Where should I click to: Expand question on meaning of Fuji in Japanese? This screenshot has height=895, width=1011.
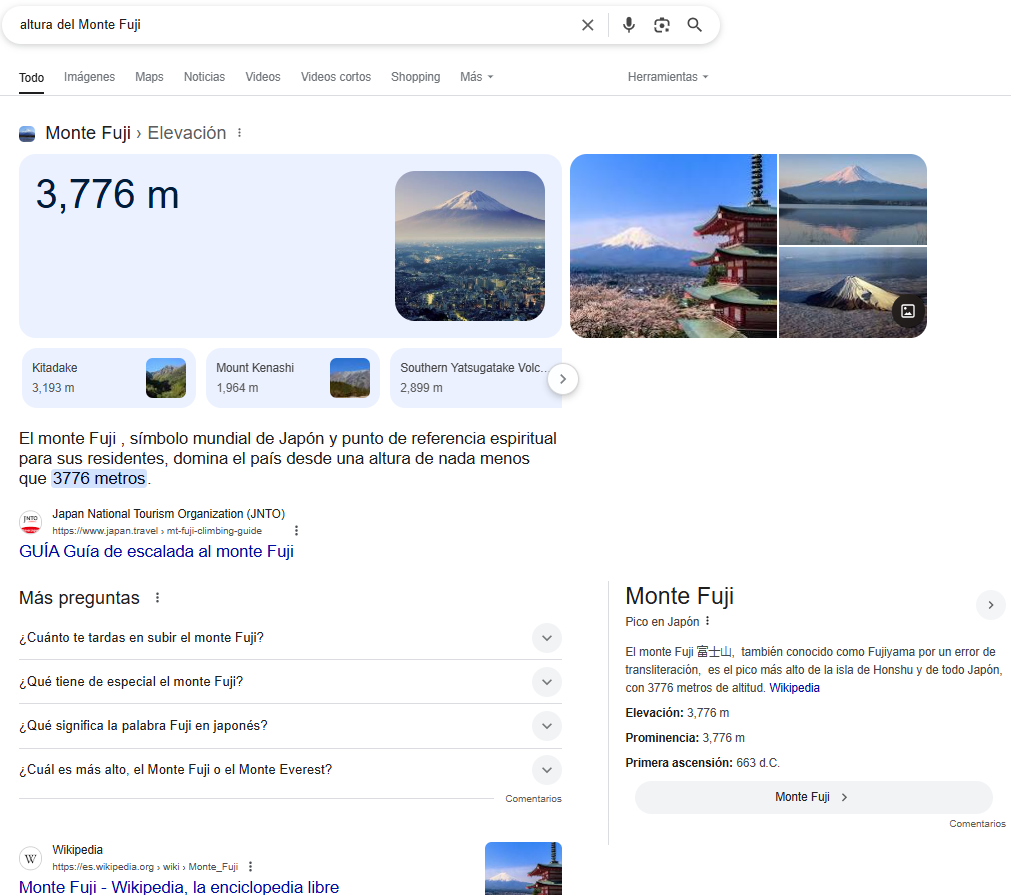coord(546,726)
